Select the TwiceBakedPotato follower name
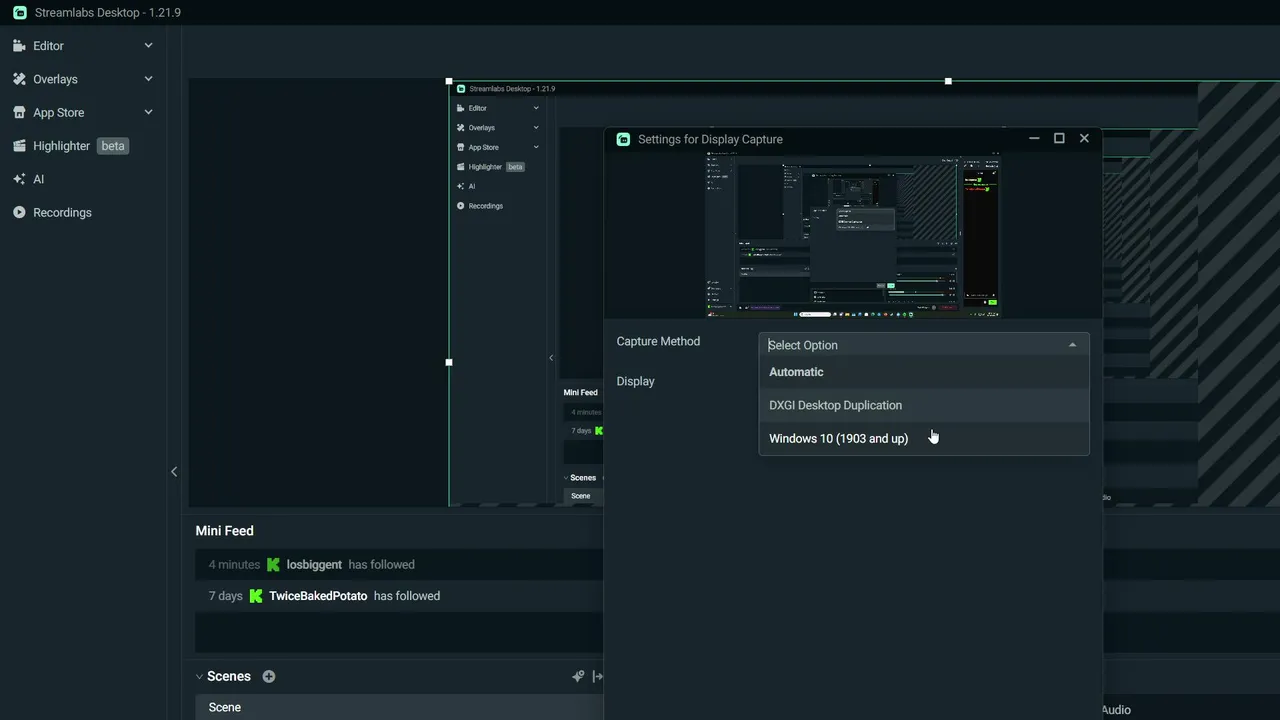 [318, 596]
